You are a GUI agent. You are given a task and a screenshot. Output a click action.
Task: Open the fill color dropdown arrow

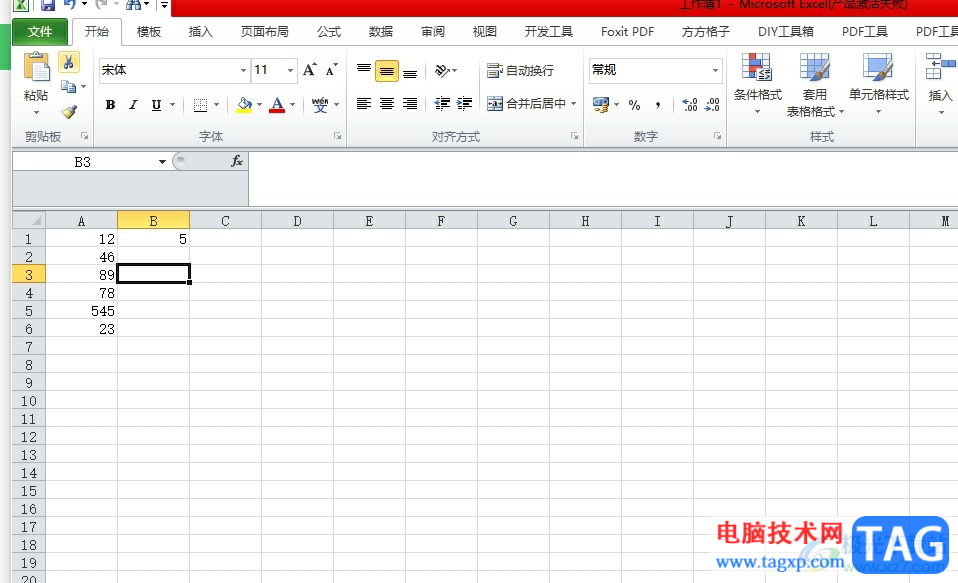[x=260, y=105]
